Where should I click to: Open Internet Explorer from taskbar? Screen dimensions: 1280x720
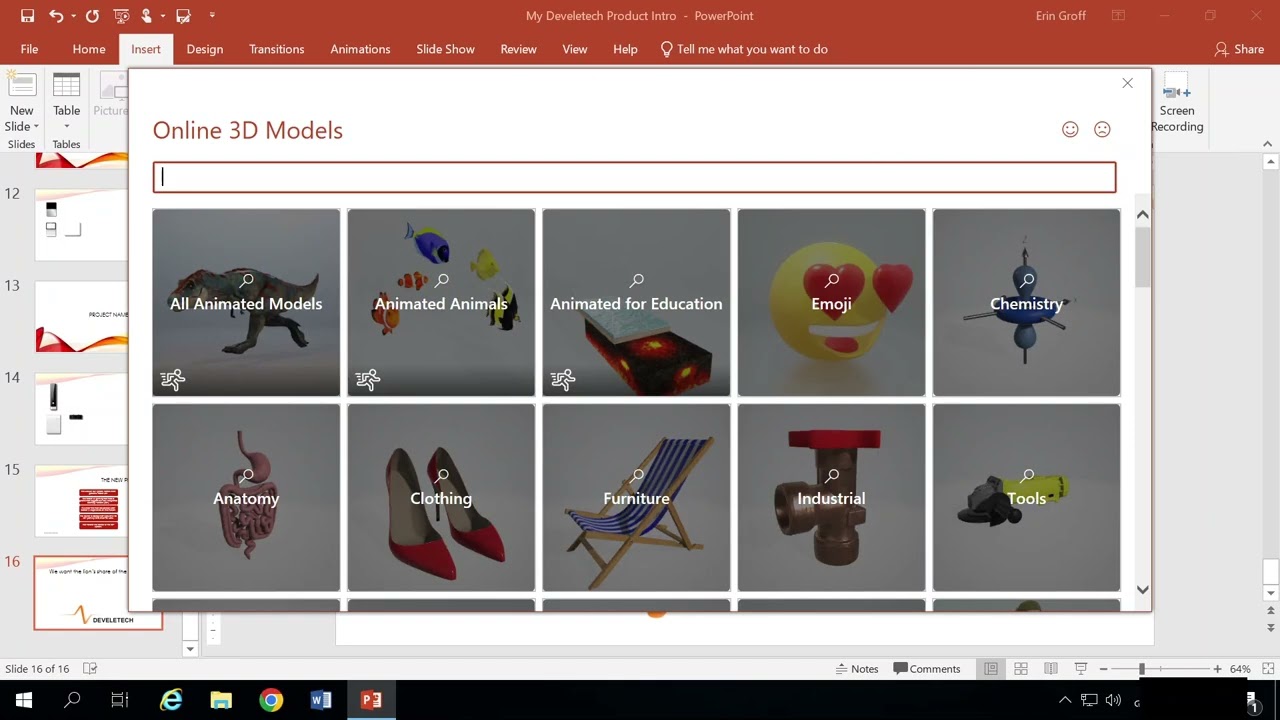click(x=171, y=700)
